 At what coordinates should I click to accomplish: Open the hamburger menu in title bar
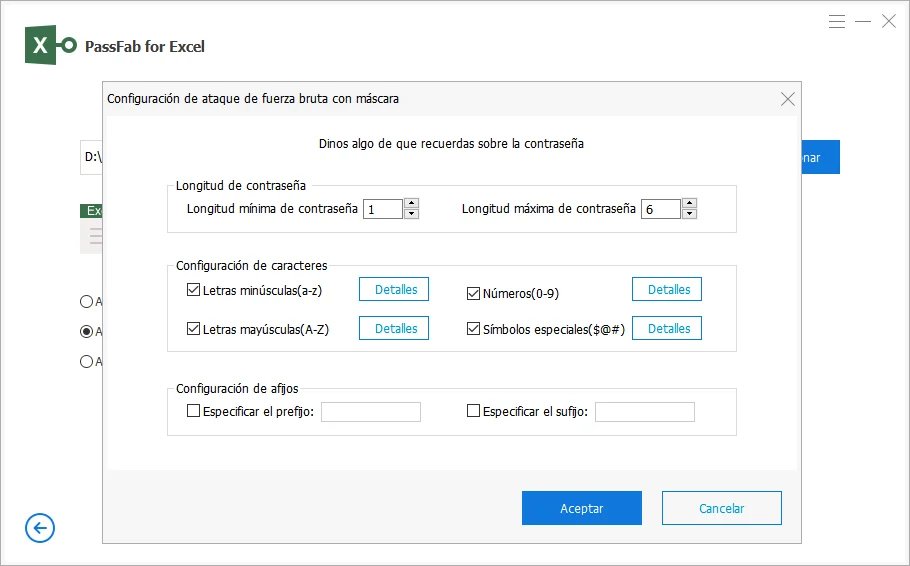(836, 22)
